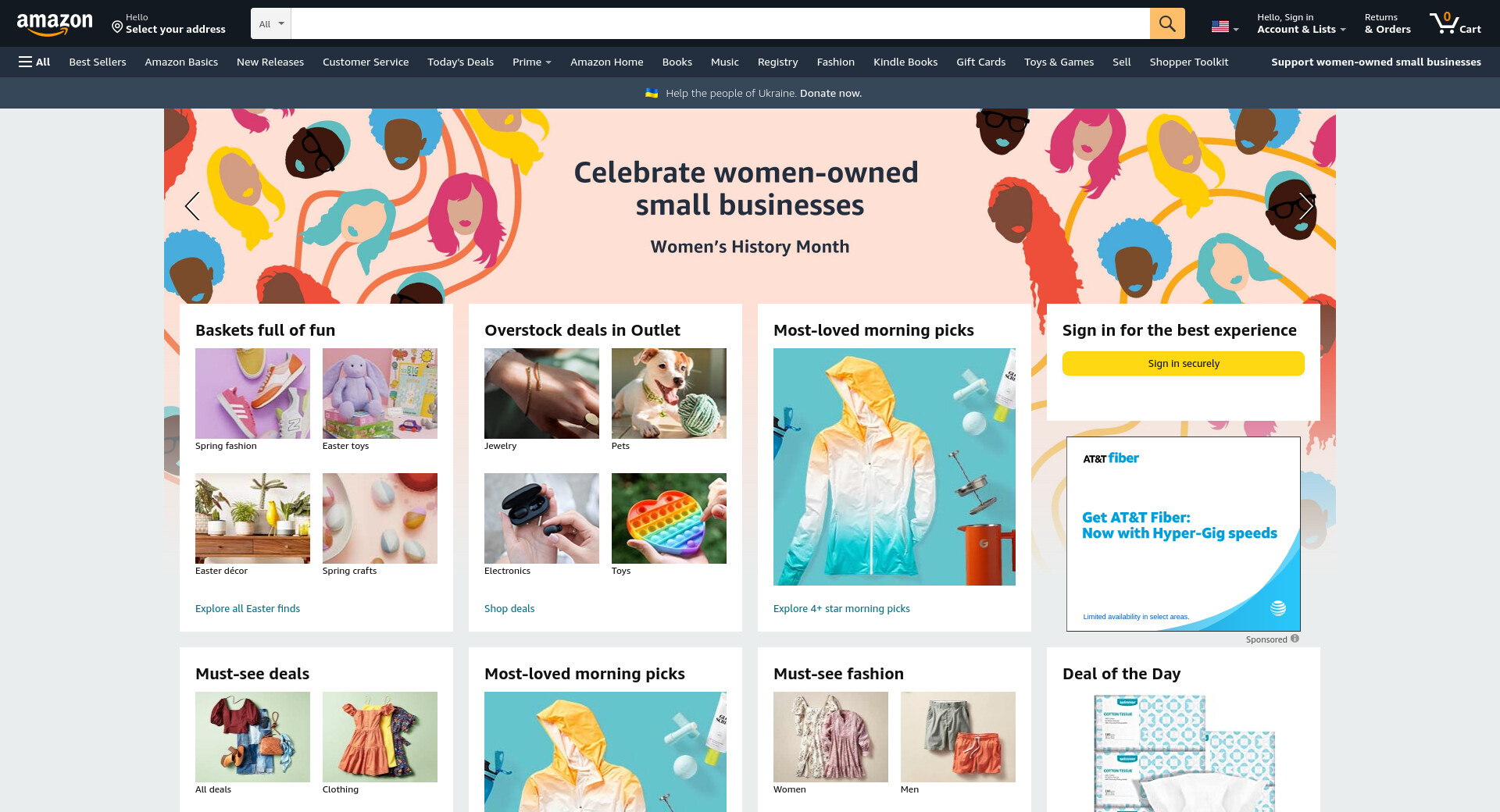The image size is (1500, 812).
Task: Open Clothing deals thumbnail
Action: (380, 737)
